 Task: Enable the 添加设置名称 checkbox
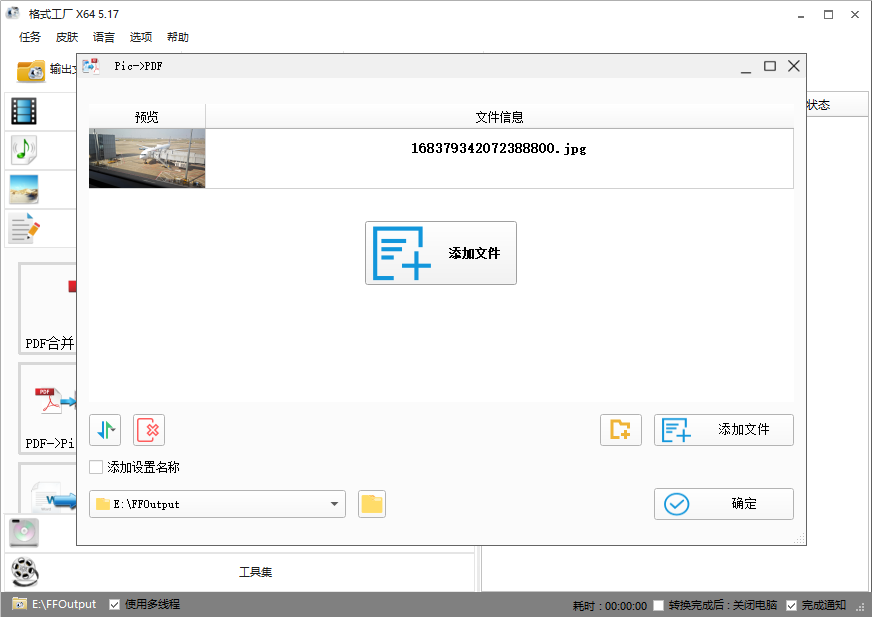95,466
